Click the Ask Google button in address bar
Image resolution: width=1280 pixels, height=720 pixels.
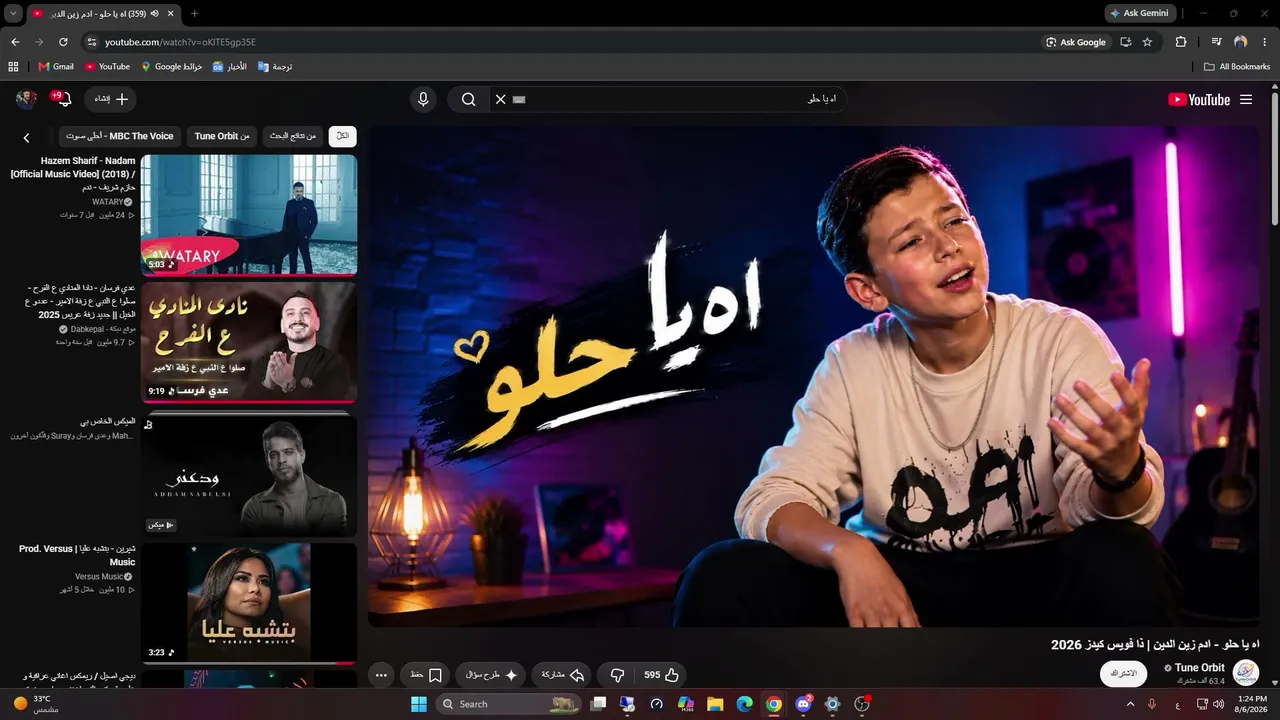[1076, 42]
